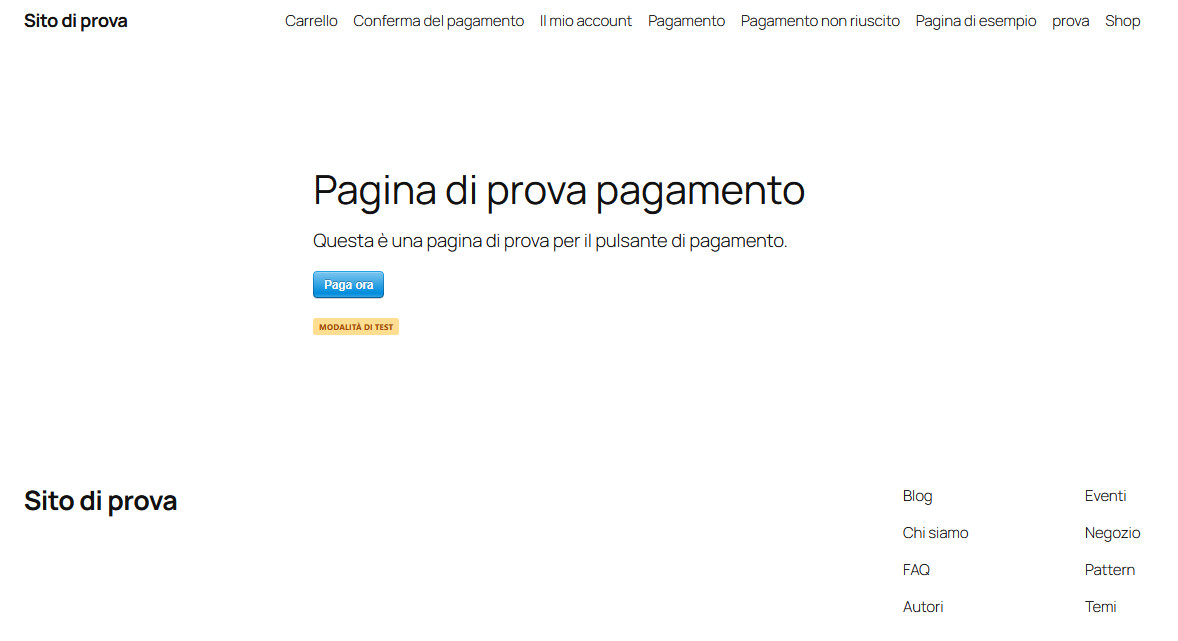
Task: Open the Carrello page from navigation
Action: point(311,20)
